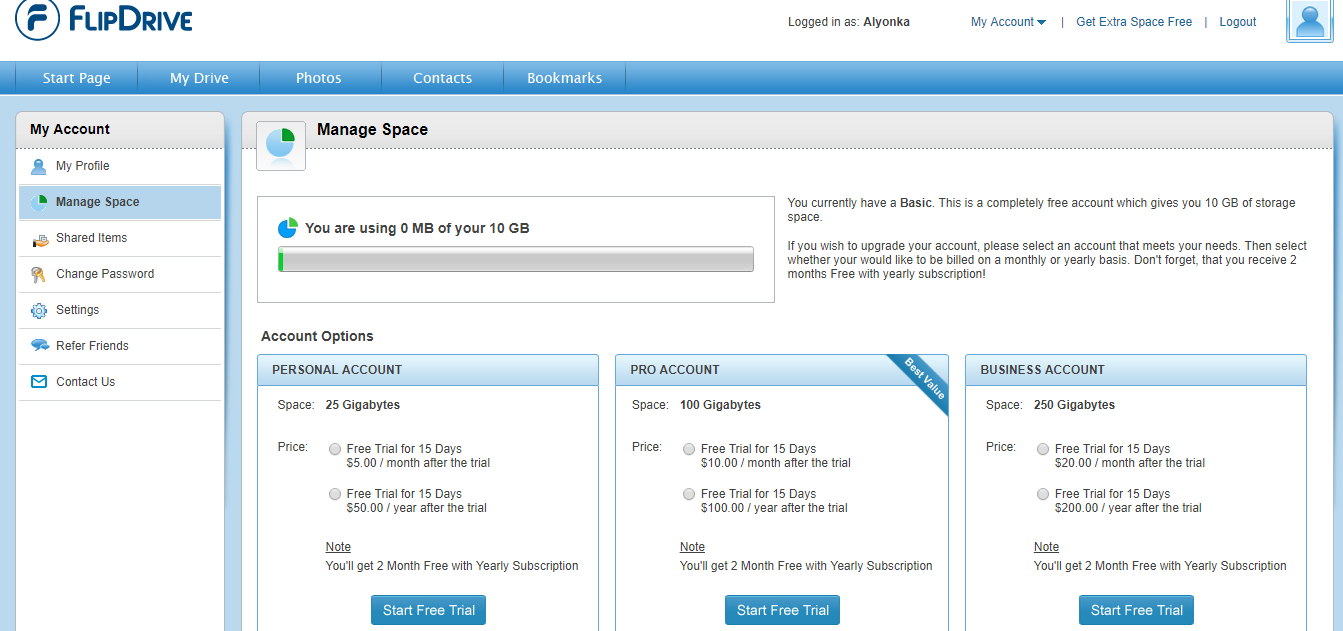Click the Note link in Pro Account
The image size is (1343, 631).
point(692,547)
